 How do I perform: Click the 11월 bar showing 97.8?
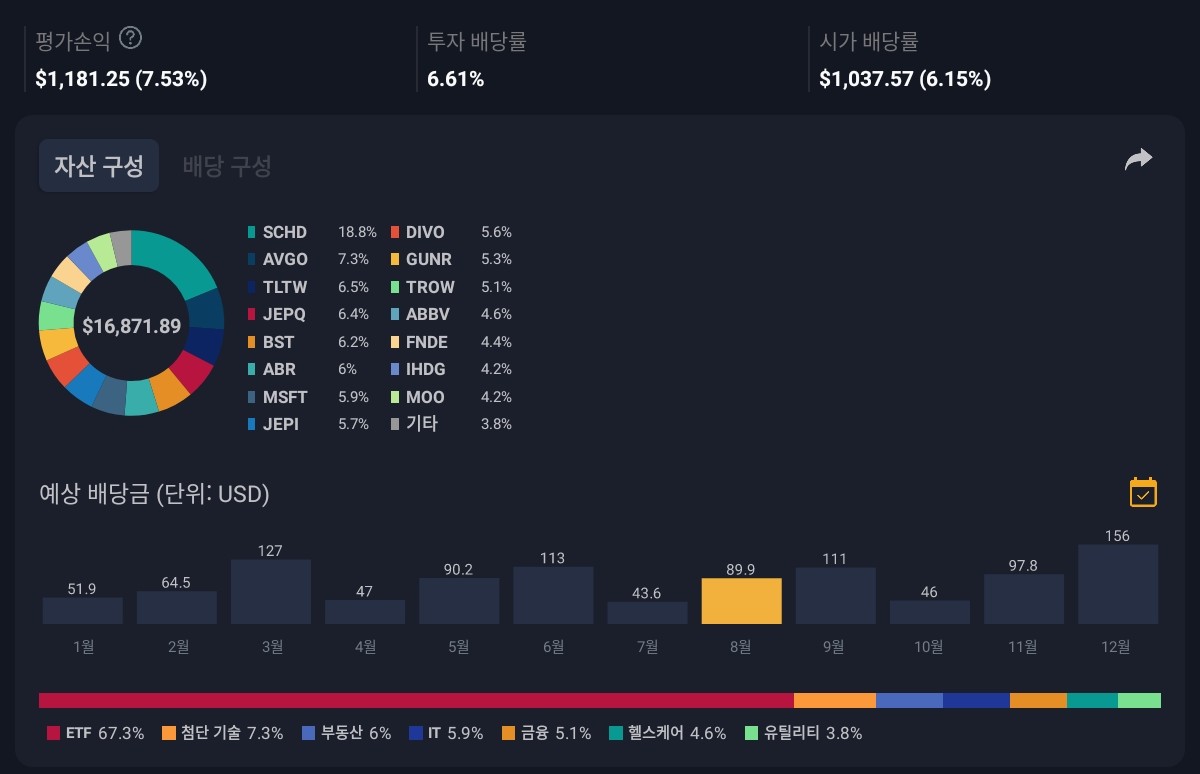tap(1023, 599)
